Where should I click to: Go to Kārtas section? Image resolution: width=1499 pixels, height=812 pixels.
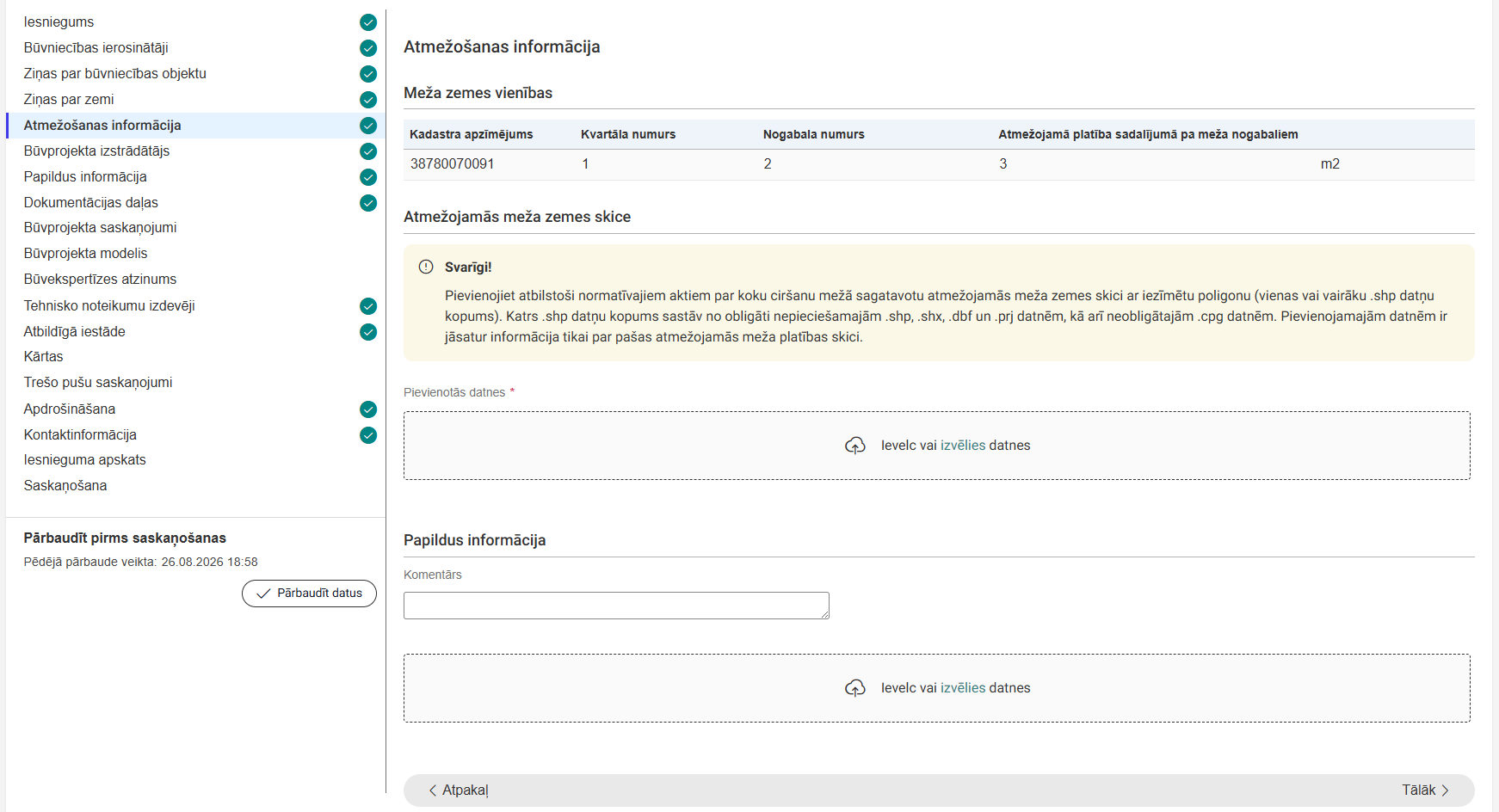point(43,357)
